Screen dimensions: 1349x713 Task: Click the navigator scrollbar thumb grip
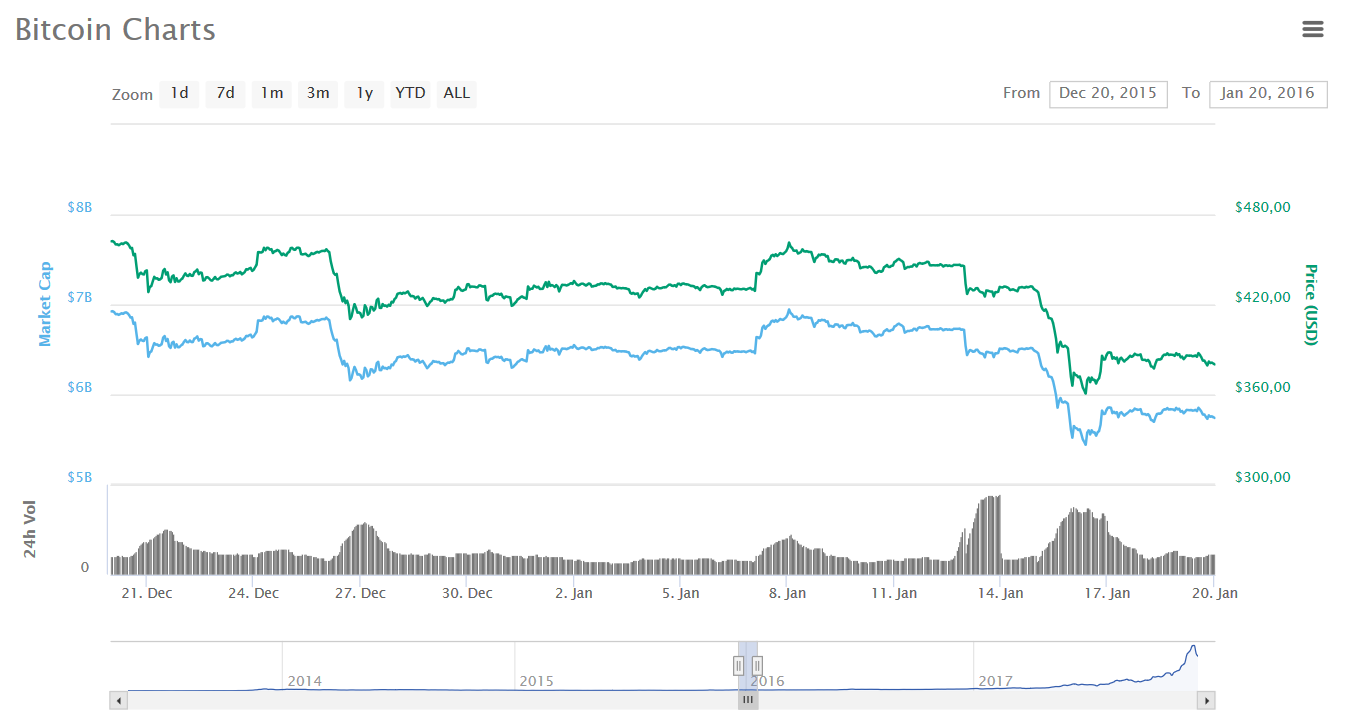coord(748,701)
